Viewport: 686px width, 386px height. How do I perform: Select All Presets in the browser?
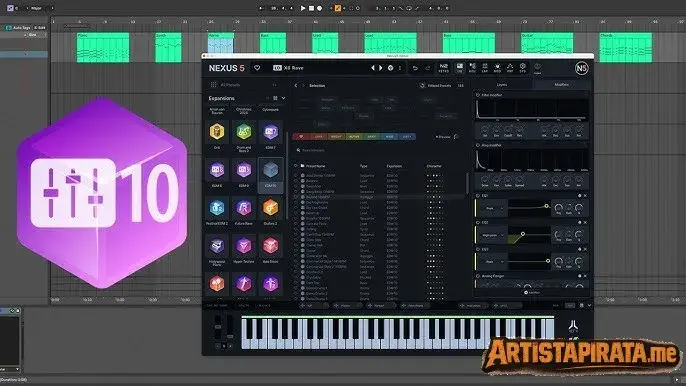coord(230,85)
